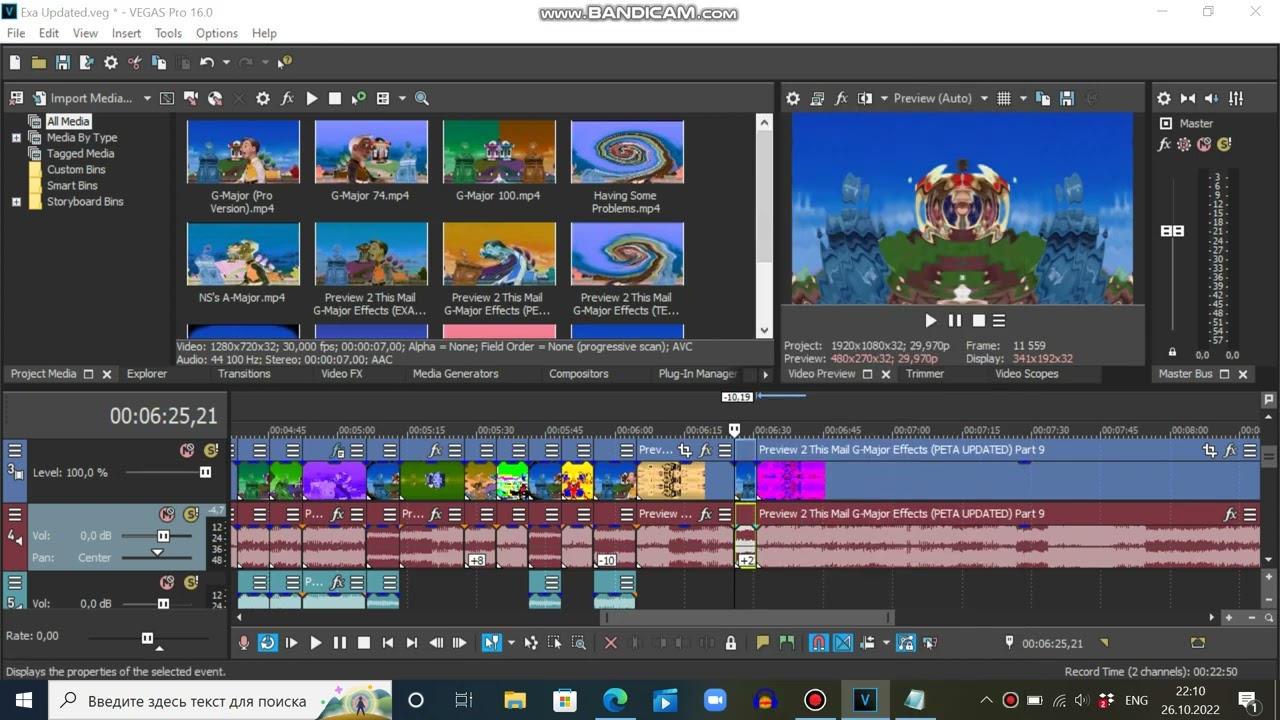The width and height of the screenshot is (1280, 720).
Task: Create a new project from main toolbar
Action: pos(15,62)
